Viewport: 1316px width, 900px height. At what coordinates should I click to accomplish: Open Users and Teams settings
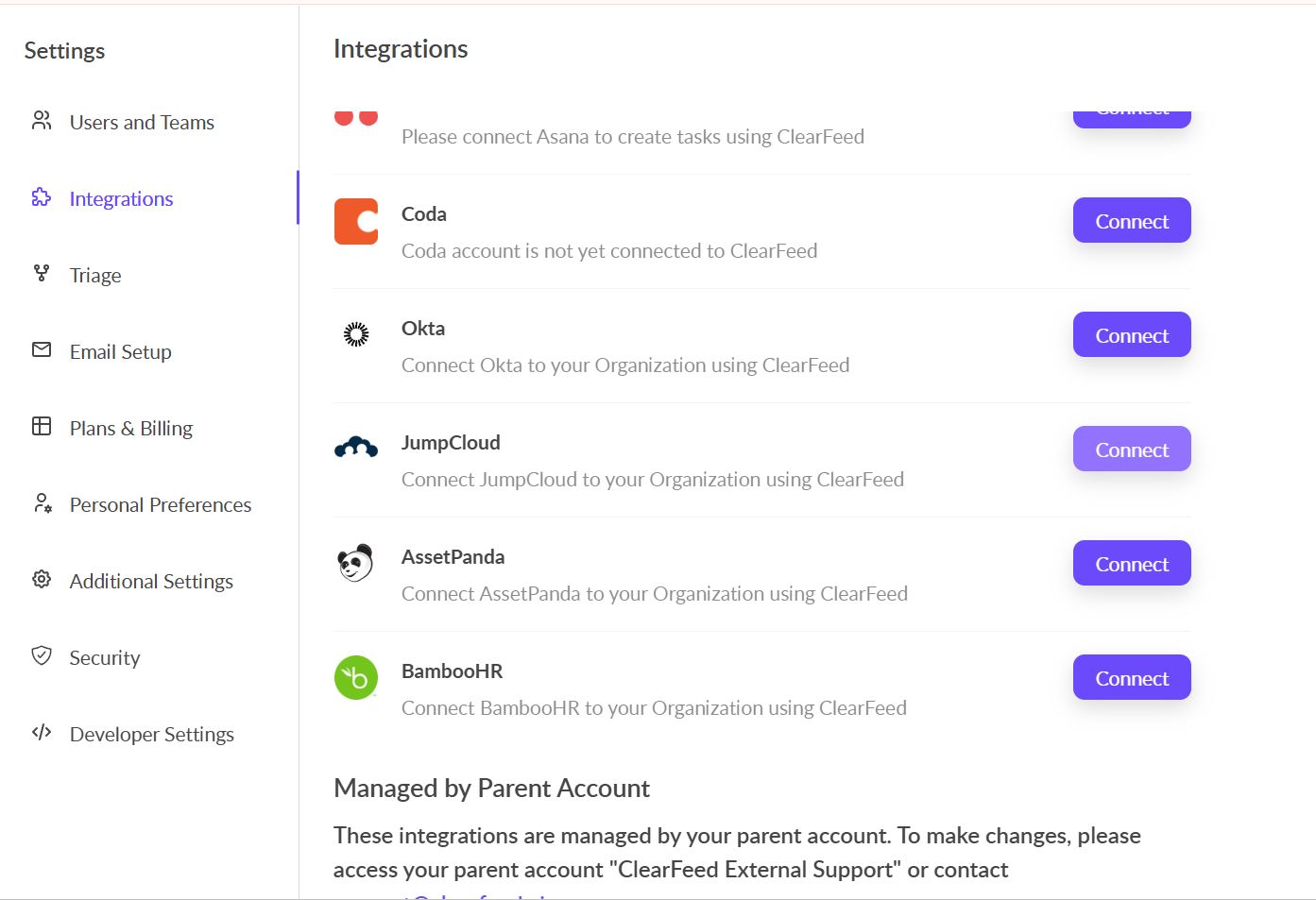[x=142, y=123]
